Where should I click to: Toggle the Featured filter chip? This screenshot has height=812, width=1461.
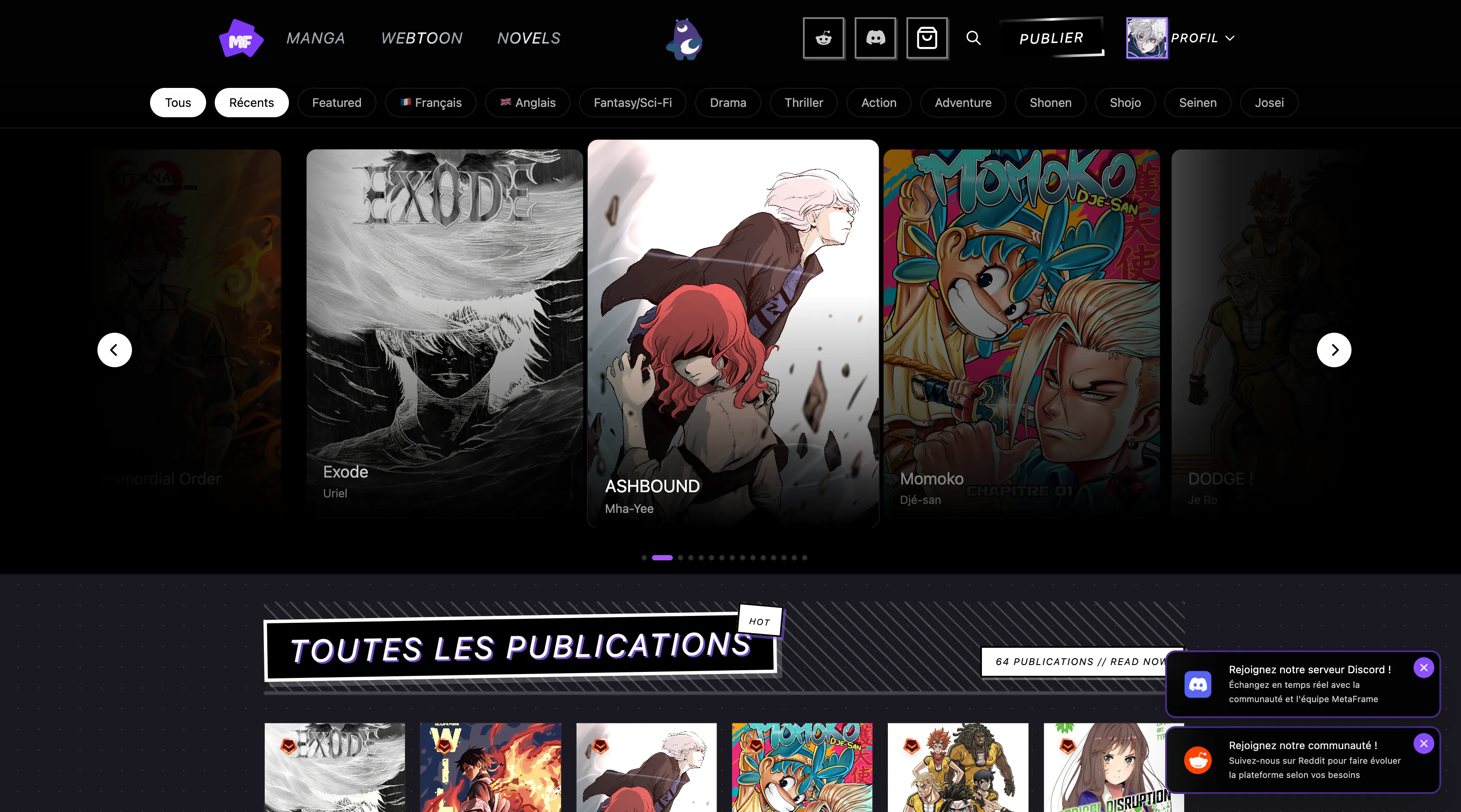336,103
